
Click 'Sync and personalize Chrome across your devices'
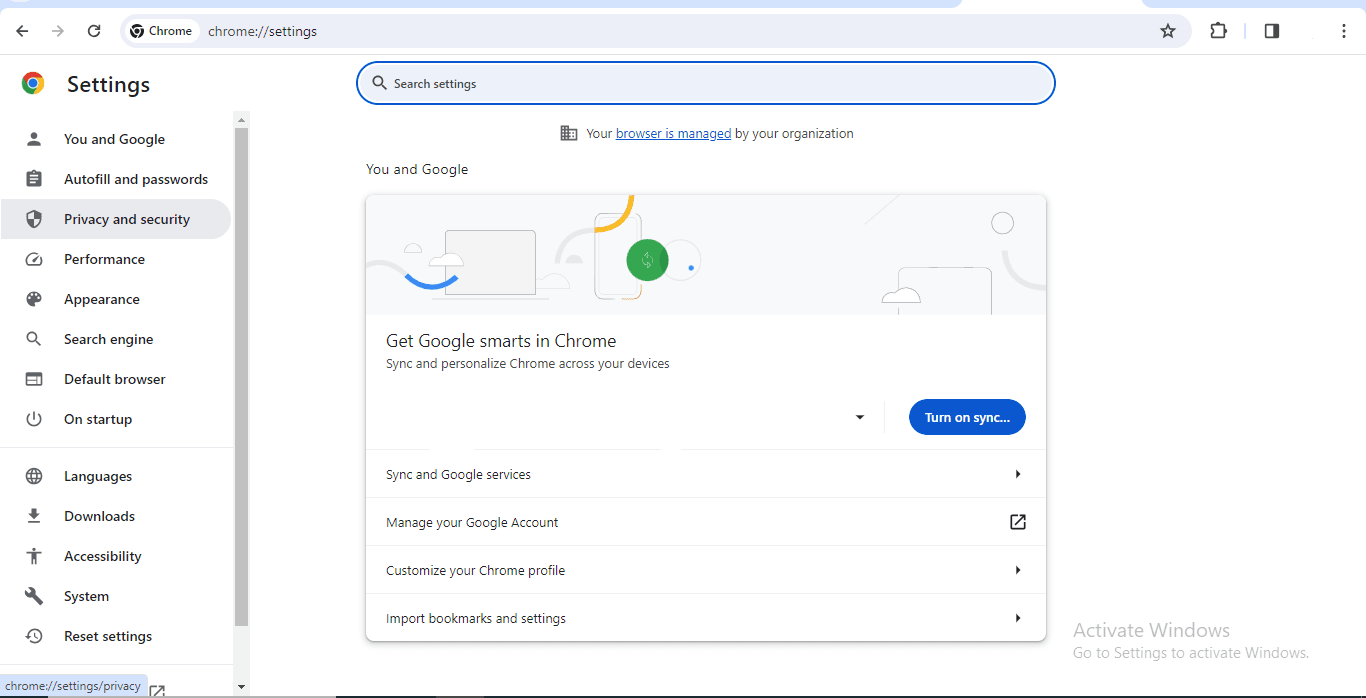point(528,364)
